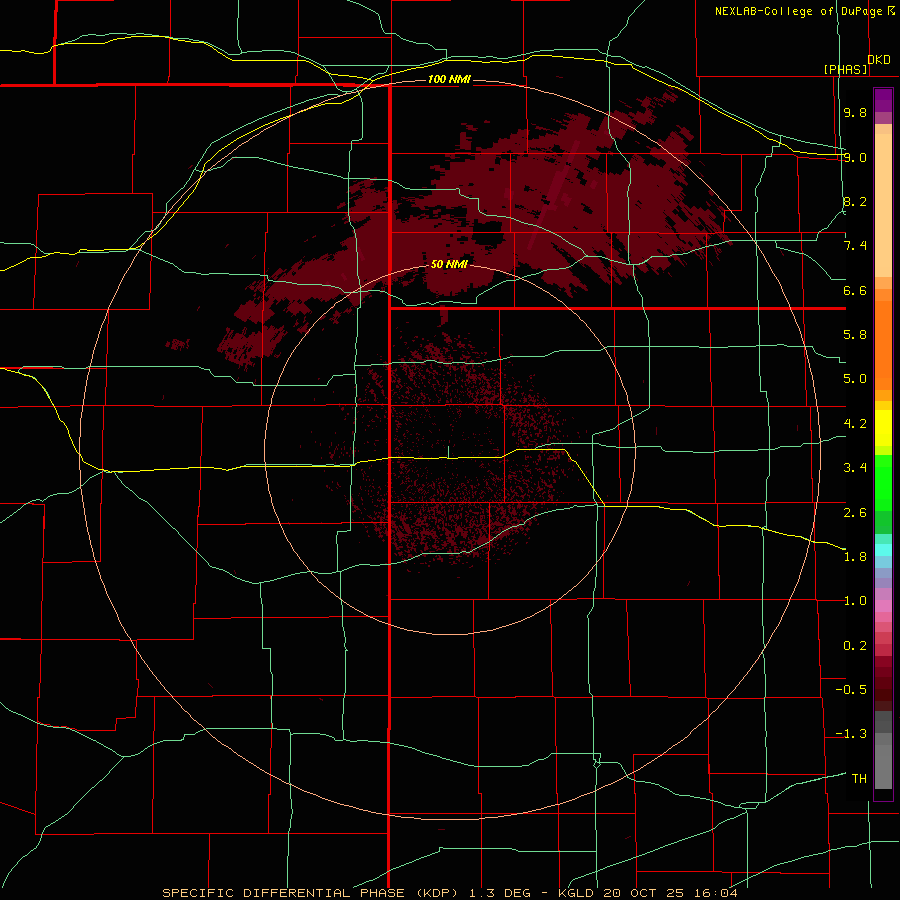Select the 6.6 scale label
Viewport: 900px width, 900px height.
[855, 290]
